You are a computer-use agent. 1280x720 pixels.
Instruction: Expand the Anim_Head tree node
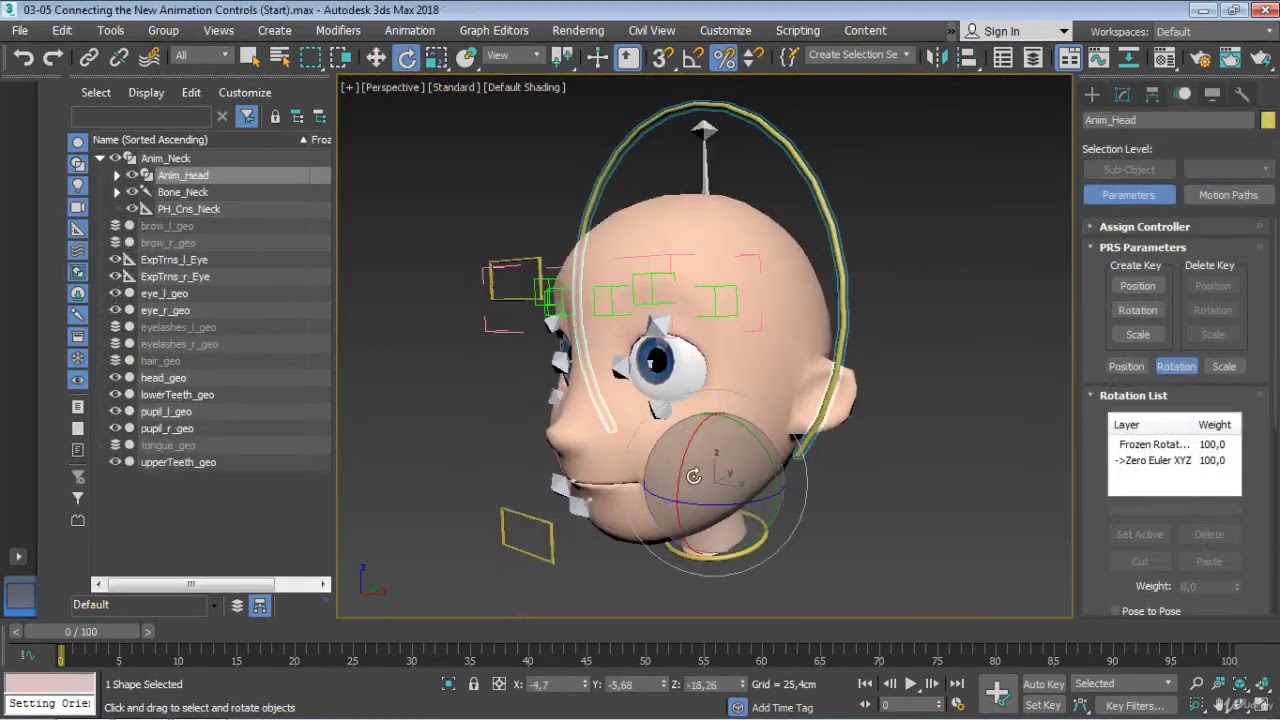coord(116,175)
